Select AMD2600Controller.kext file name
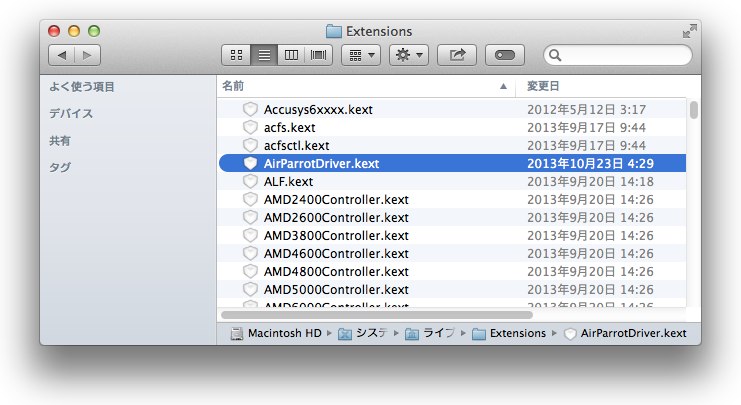This screenshot has height=405, width=741. (336, 217)
